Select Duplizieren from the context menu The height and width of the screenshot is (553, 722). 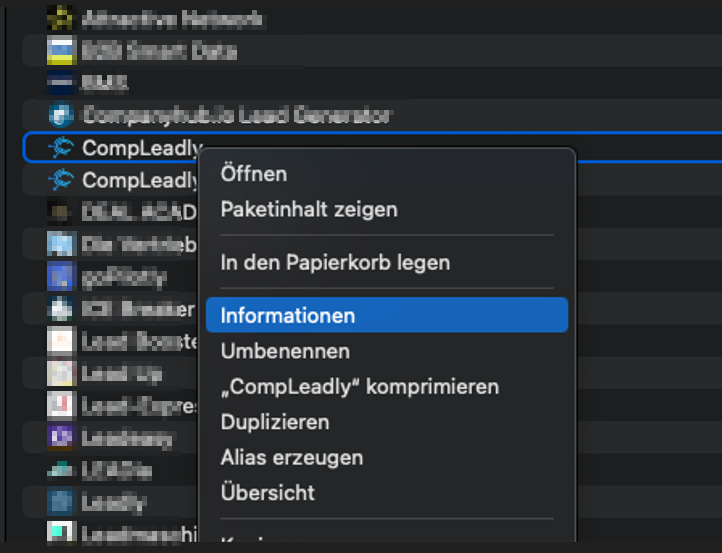pos(275,422)
